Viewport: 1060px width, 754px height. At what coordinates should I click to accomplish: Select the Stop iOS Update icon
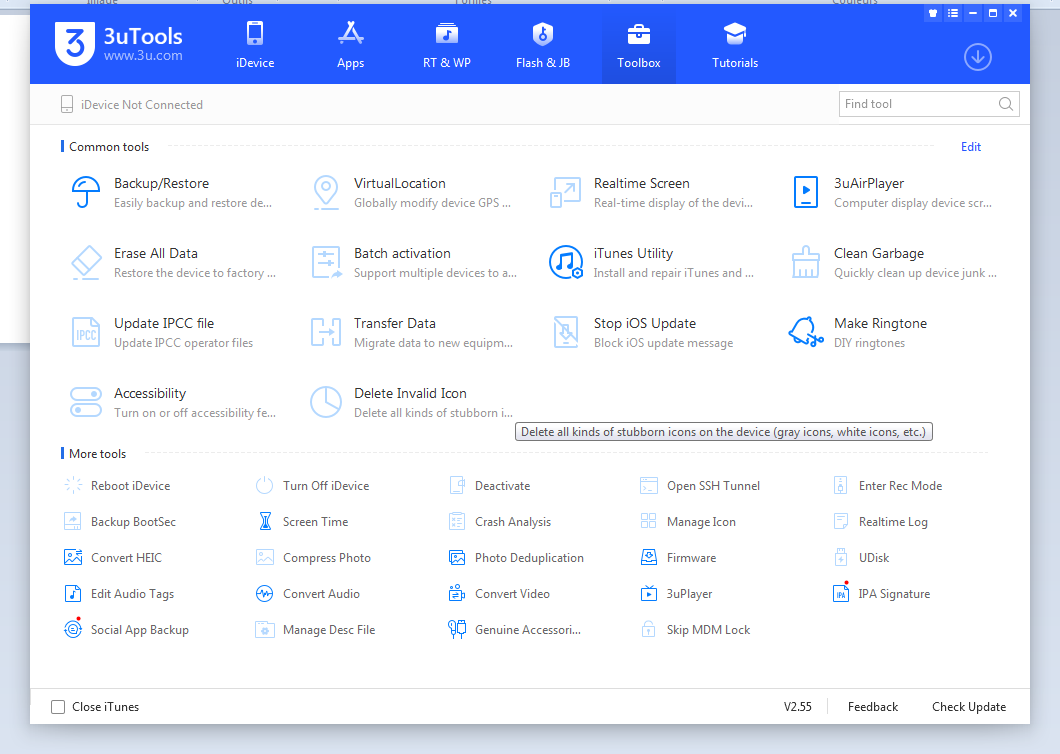coord(566,332)
